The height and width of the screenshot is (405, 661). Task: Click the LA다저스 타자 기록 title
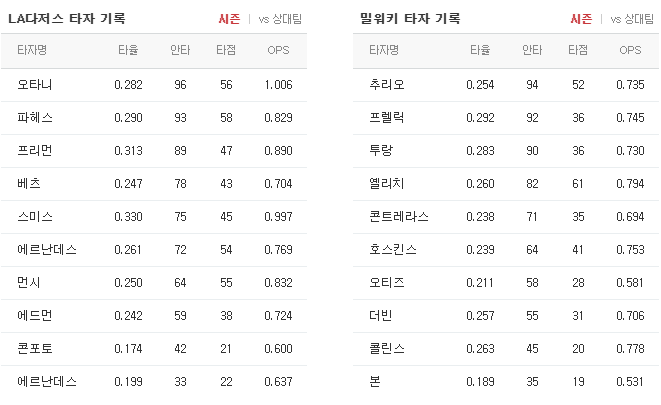click(x=67, y=19)
